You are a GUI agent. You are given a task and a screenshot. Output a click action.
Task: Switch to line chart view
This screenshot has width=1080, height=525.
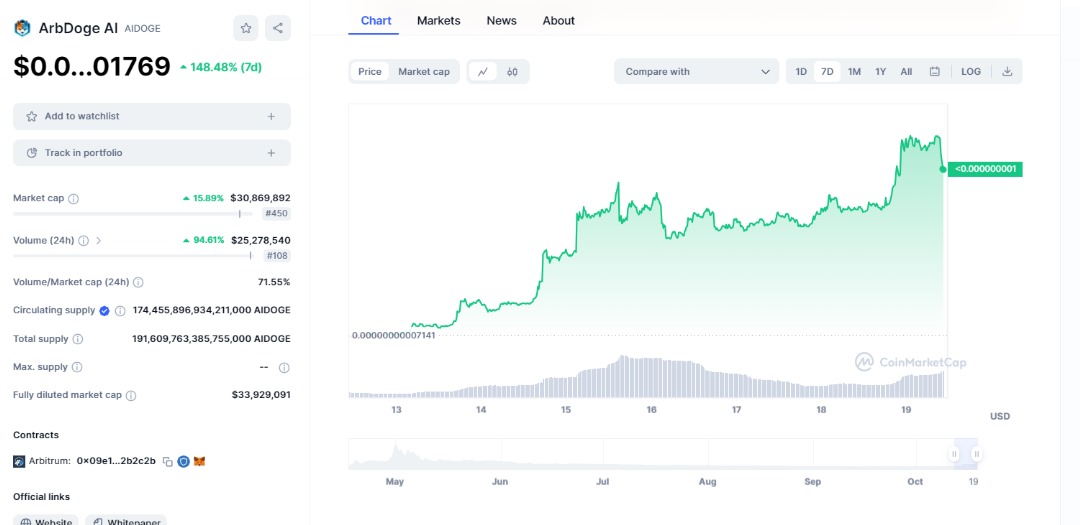click(484, 72)
